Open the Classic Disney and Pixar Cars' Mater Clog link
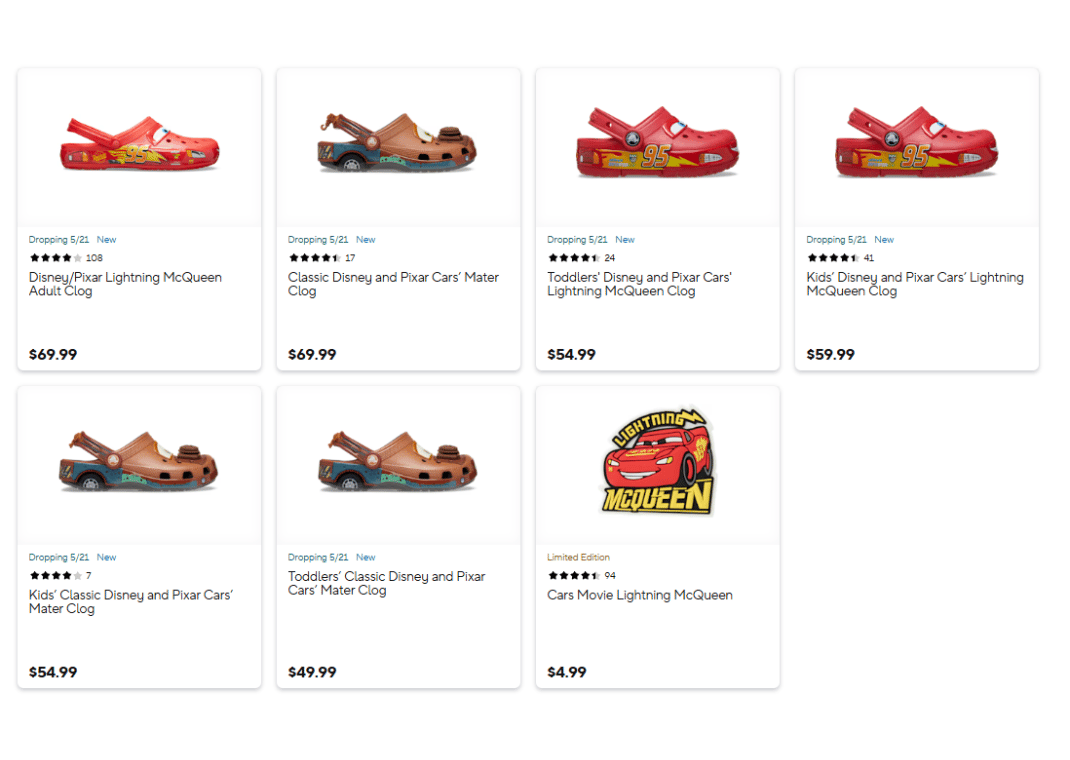Viewport: 1070px width, 760px height. pyautogui.click(x=393, y=284)
